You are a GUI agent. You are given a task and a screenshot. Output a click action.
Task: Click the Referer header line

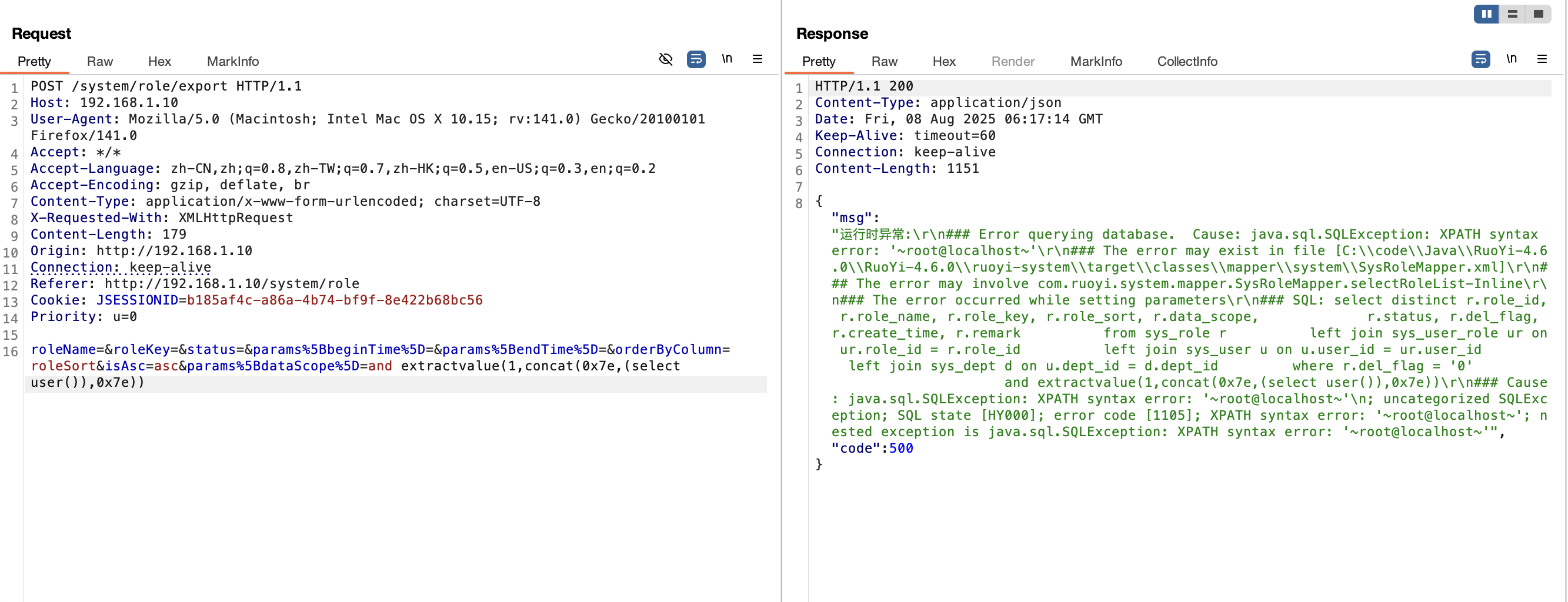(x=195, y=283)
